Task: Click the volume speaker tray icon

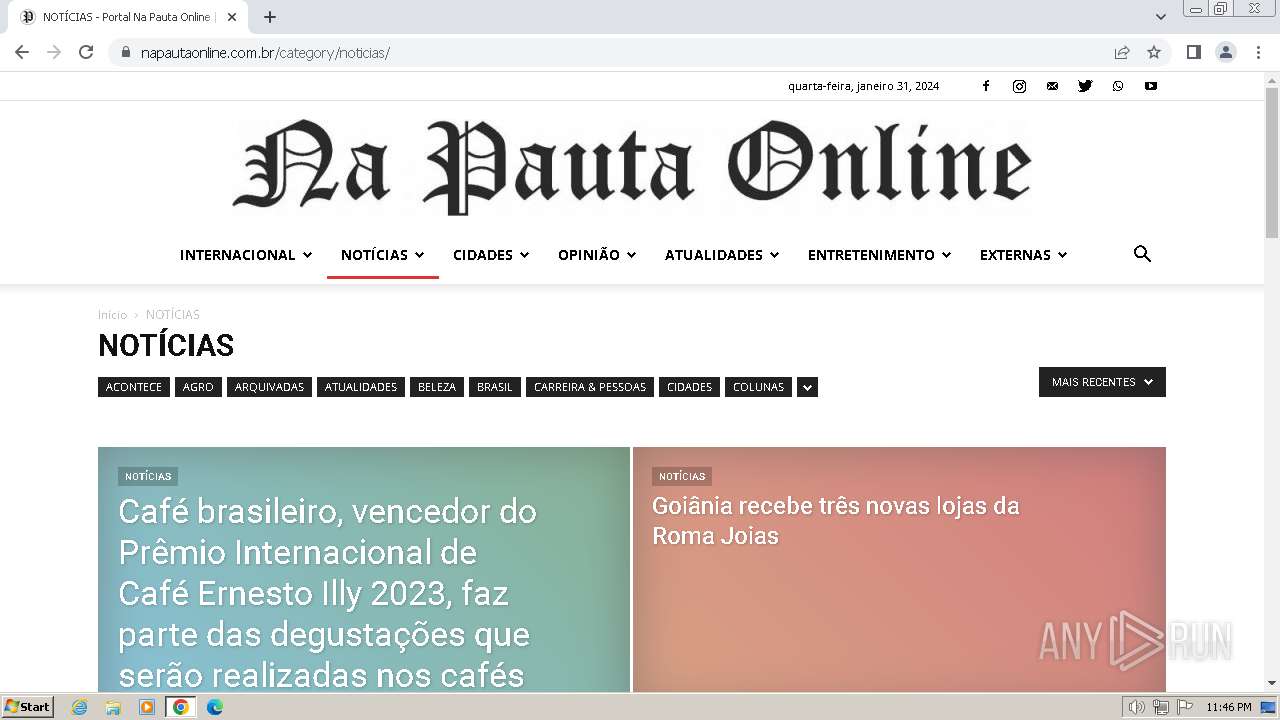Action: (x=1136, y=707)
